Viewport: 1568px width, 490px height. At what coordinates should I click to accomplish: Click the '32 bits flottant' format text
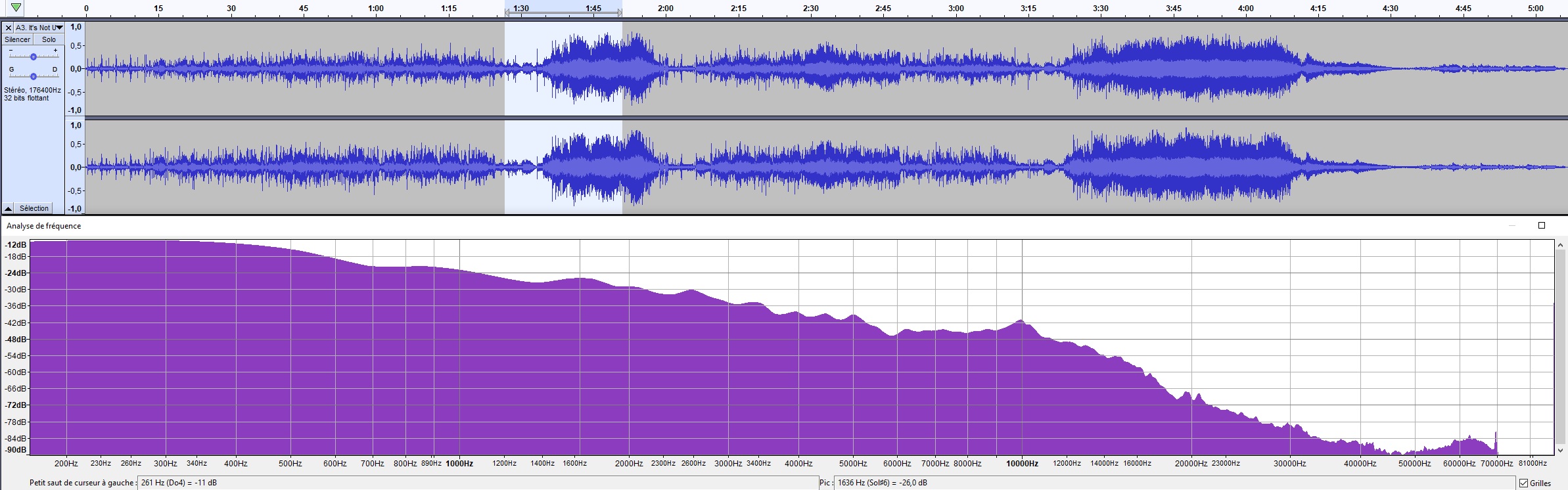click(x=26, y=98)
